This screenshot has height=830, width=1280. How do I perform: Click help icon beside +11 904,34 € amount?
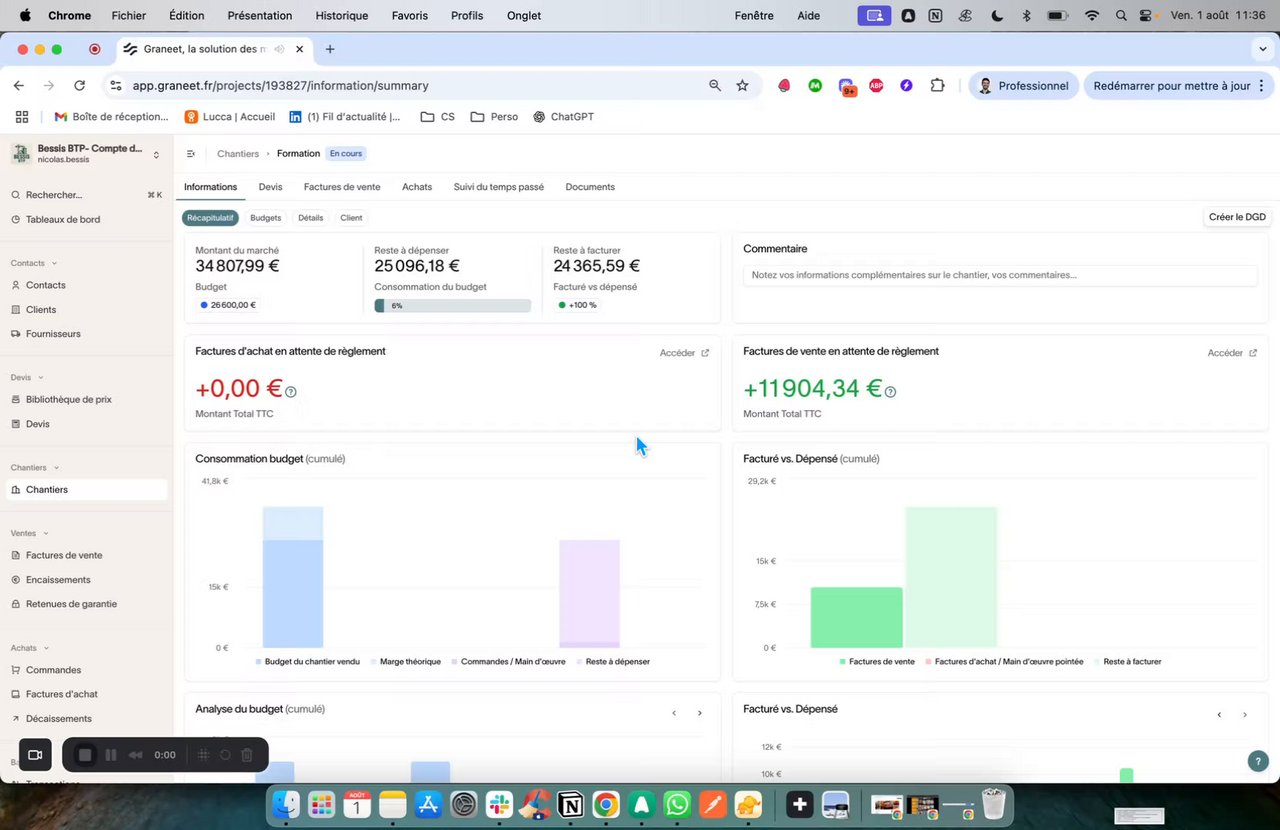click(890, 392)
